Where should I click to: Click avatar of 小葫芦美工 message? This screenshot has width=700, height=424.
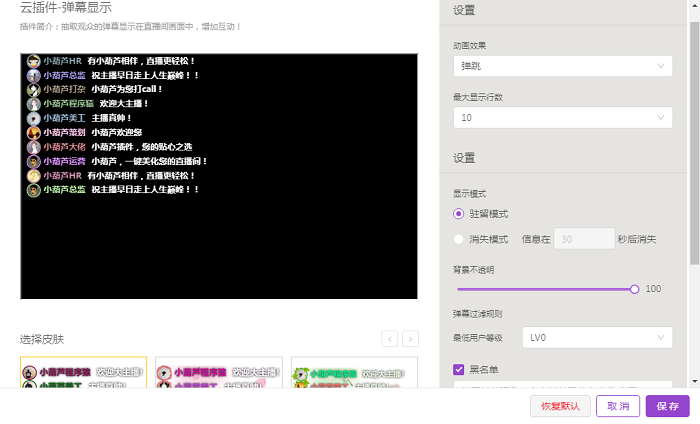[33, 118]
